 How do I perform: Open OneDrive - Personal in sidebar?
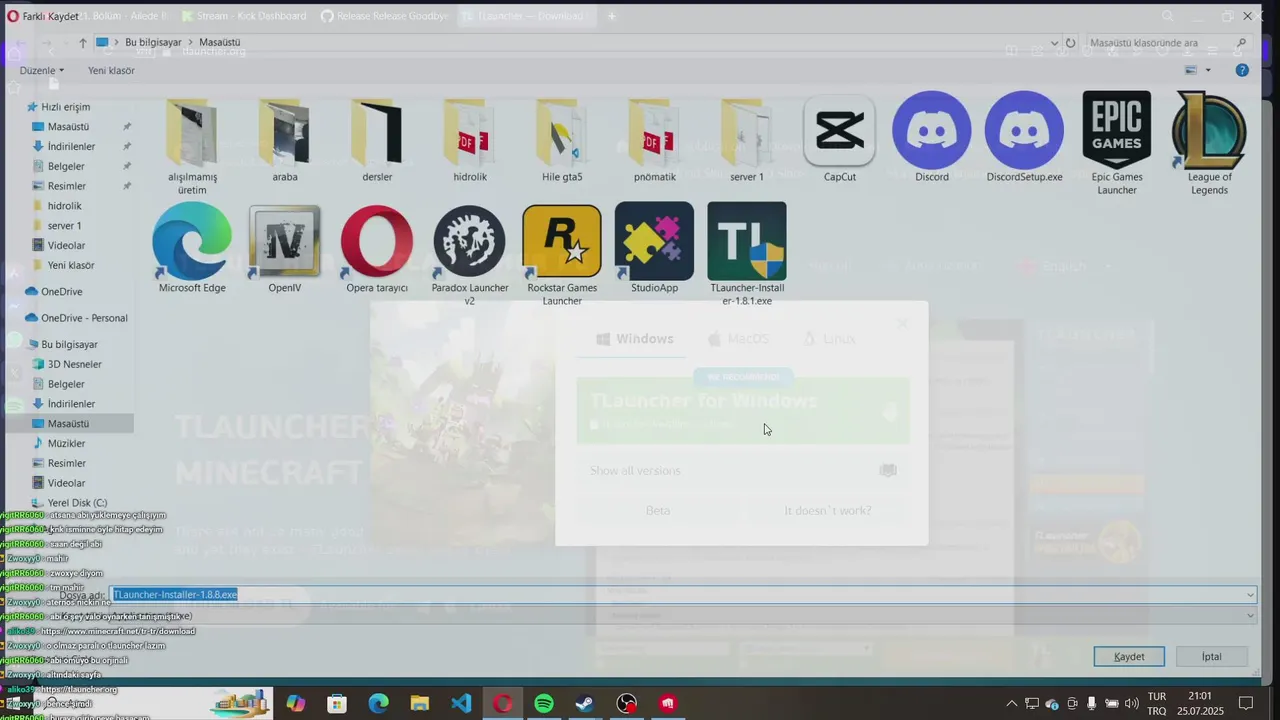84,318
